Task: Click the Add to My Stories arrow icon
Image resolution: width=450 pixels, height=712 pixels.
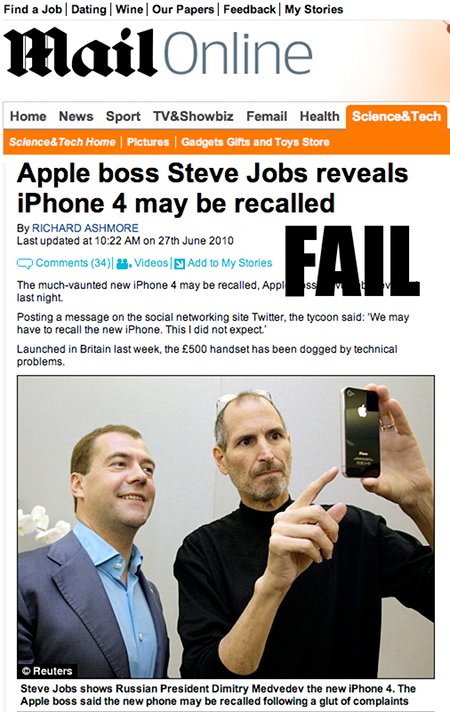Action: (180, 263)
